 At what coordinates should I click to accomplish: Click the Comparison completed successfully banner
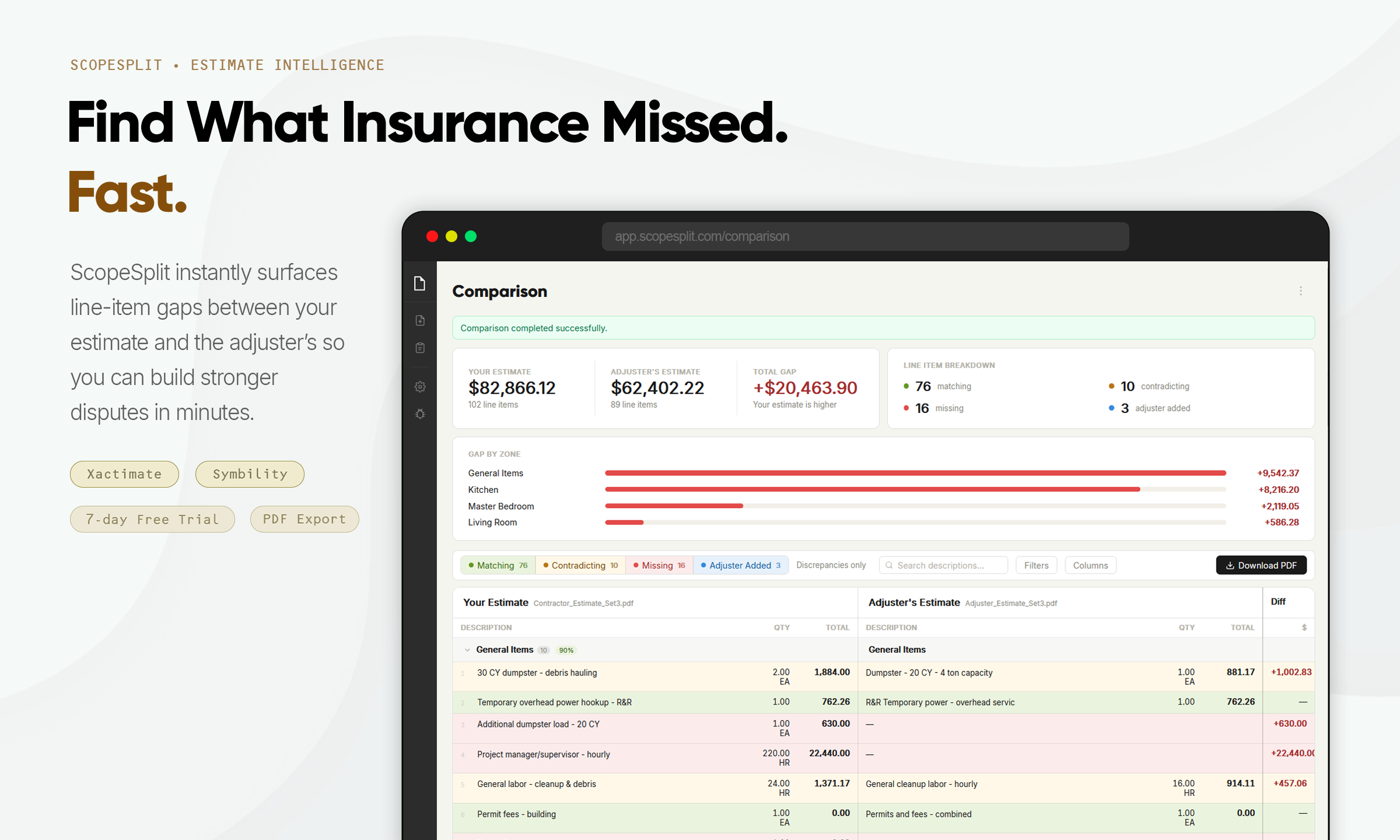[x=883, y=328]
